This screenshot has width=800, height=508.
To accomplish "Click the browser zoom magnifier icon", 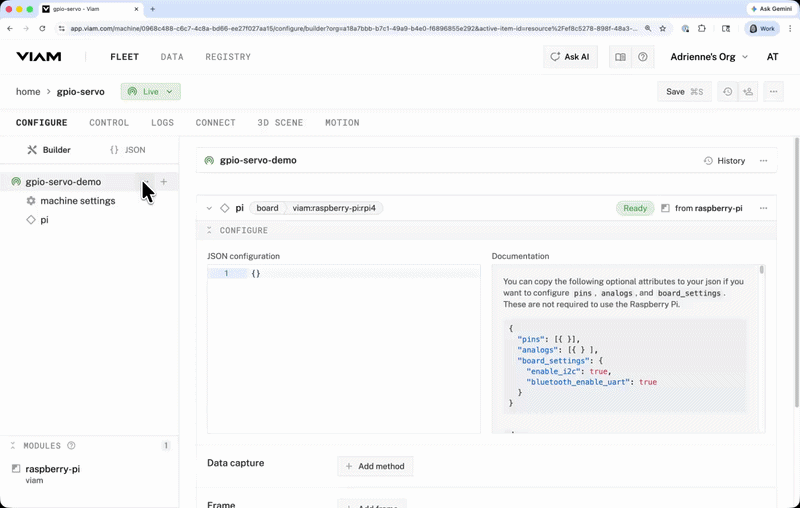I will tap(648, 29).
